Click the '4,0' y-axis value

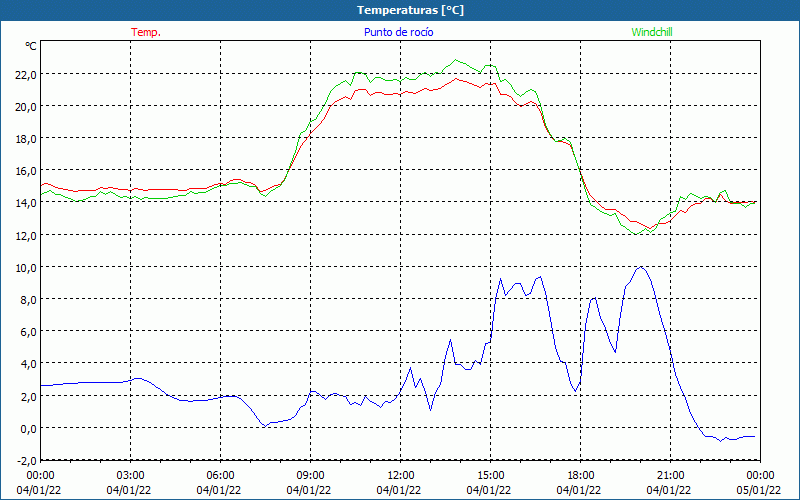tap(29, 364)
